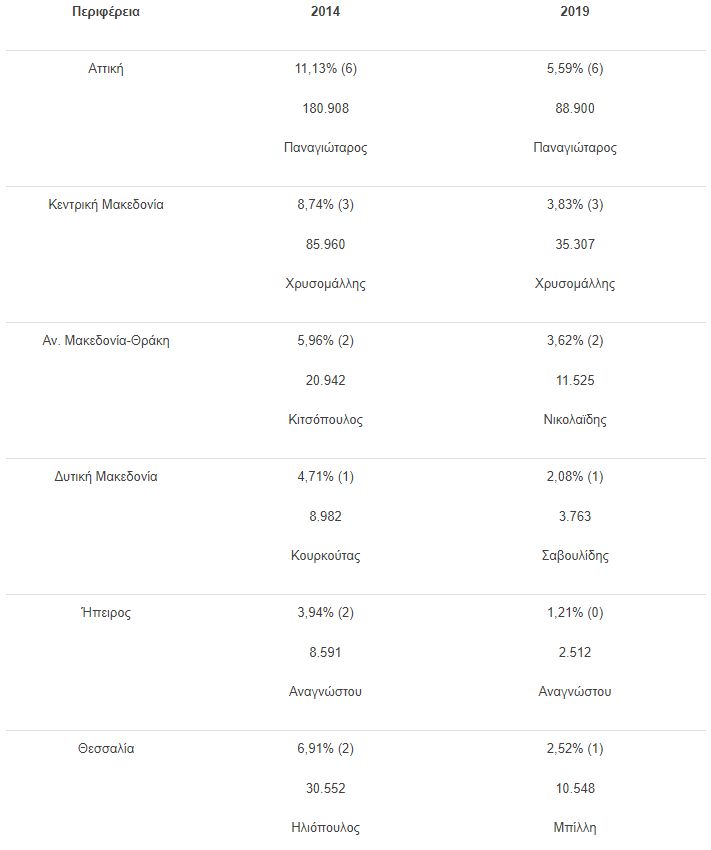This screenshot has width=711, height=850.
Task: Select the Αττική region row label
Action: (106, 68)
